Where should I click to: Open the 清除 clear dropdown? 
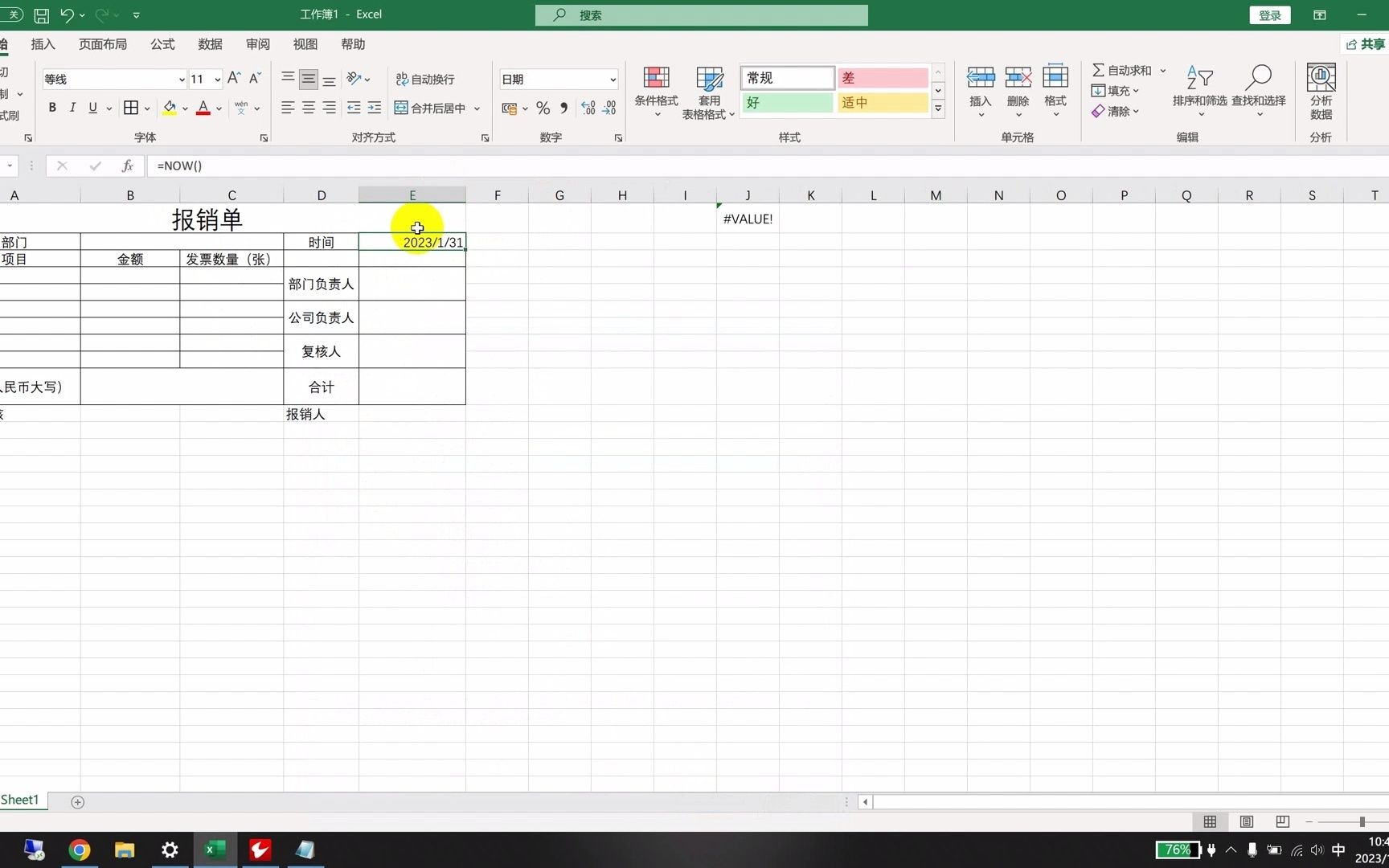[1116, 112]
